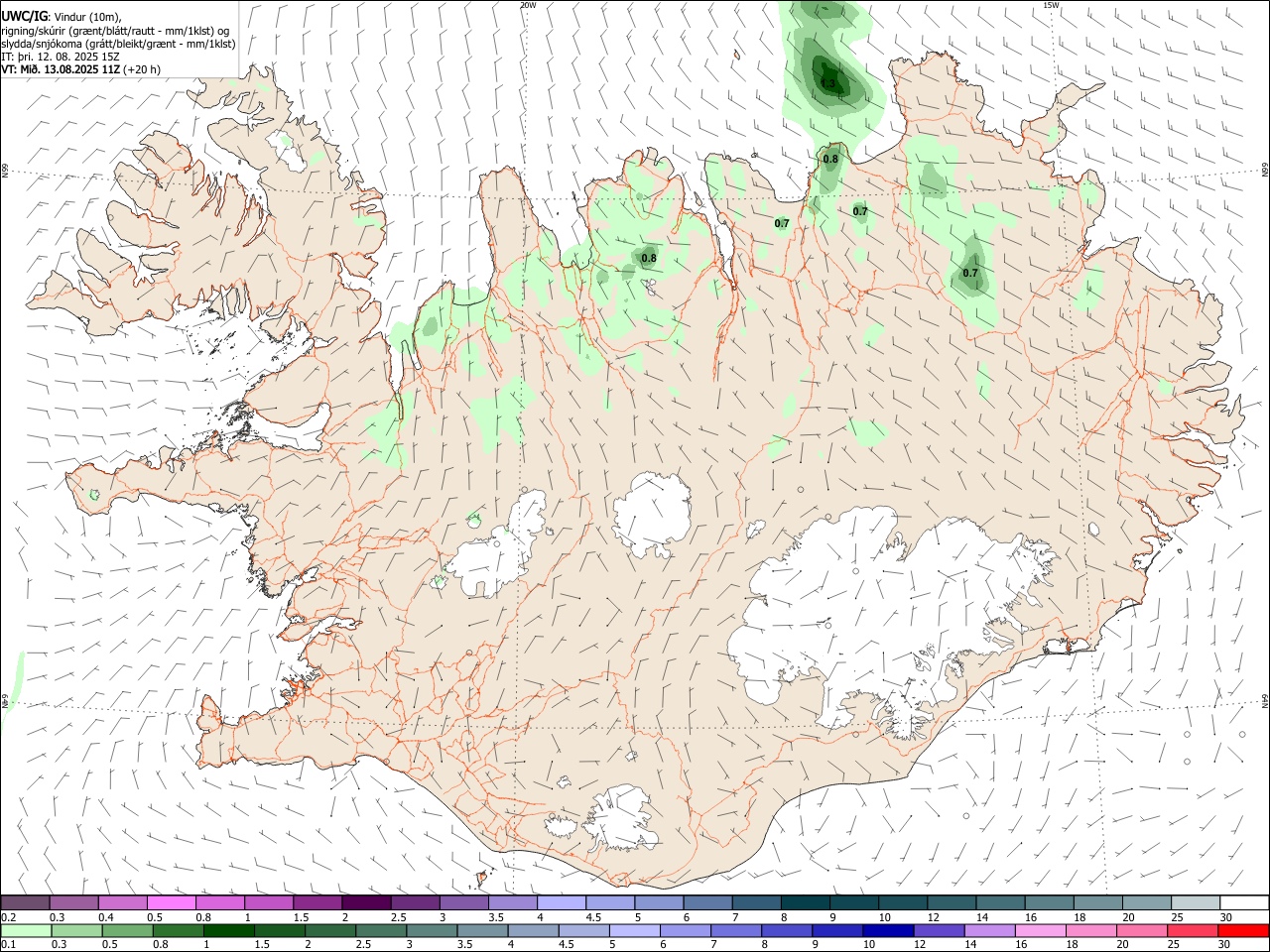Select the dusky purple 0.2 swatch starting top row
Viewport: 1270px width, 952px height.
tap(25, 902)
